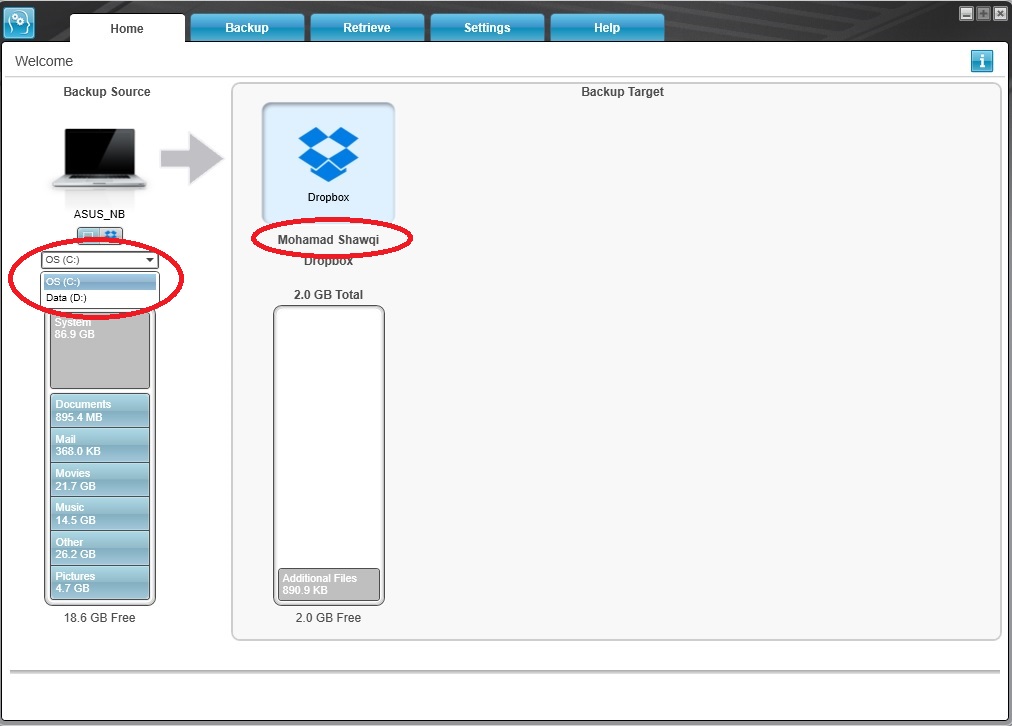Click the 2.0 GB Total label
Image resolution: width=1012 pixels, height=726 pixels.
coord(329,295)
